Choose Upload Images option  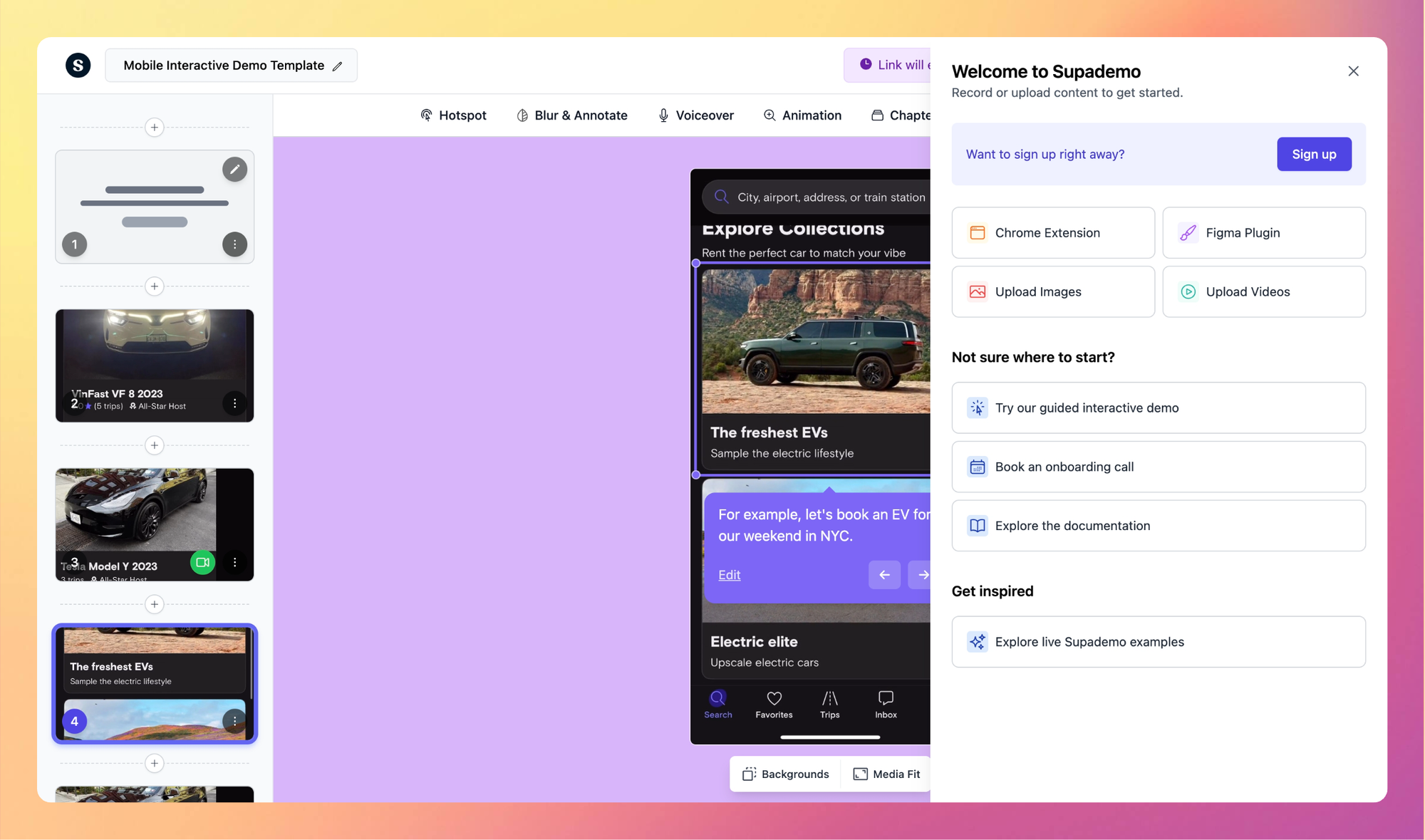1053,291
